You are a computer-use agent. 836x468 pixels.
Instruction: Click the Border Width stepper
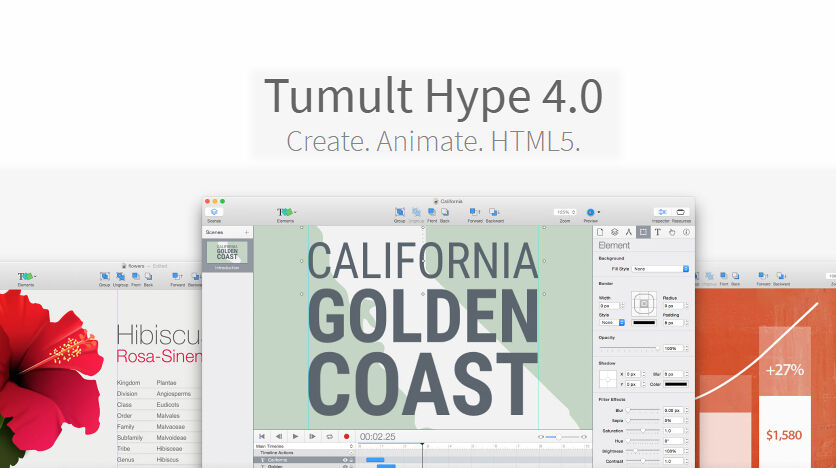pyautogui.click(x=622, y=306)
